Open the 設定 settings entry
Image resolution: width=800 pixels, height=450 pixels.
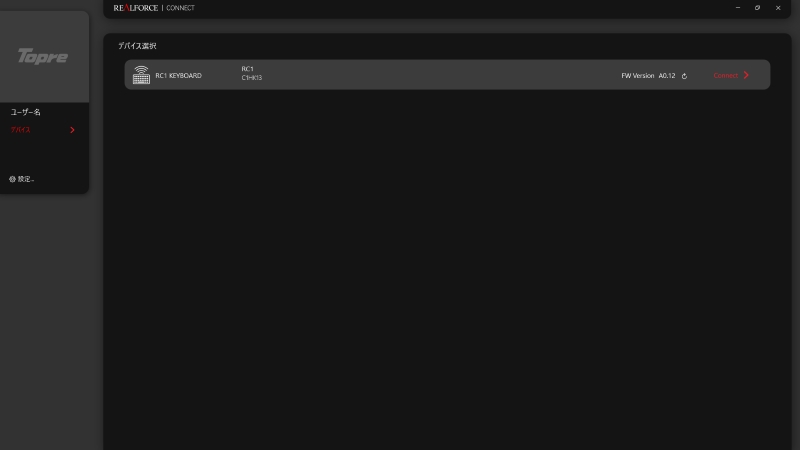pos(26,179)
